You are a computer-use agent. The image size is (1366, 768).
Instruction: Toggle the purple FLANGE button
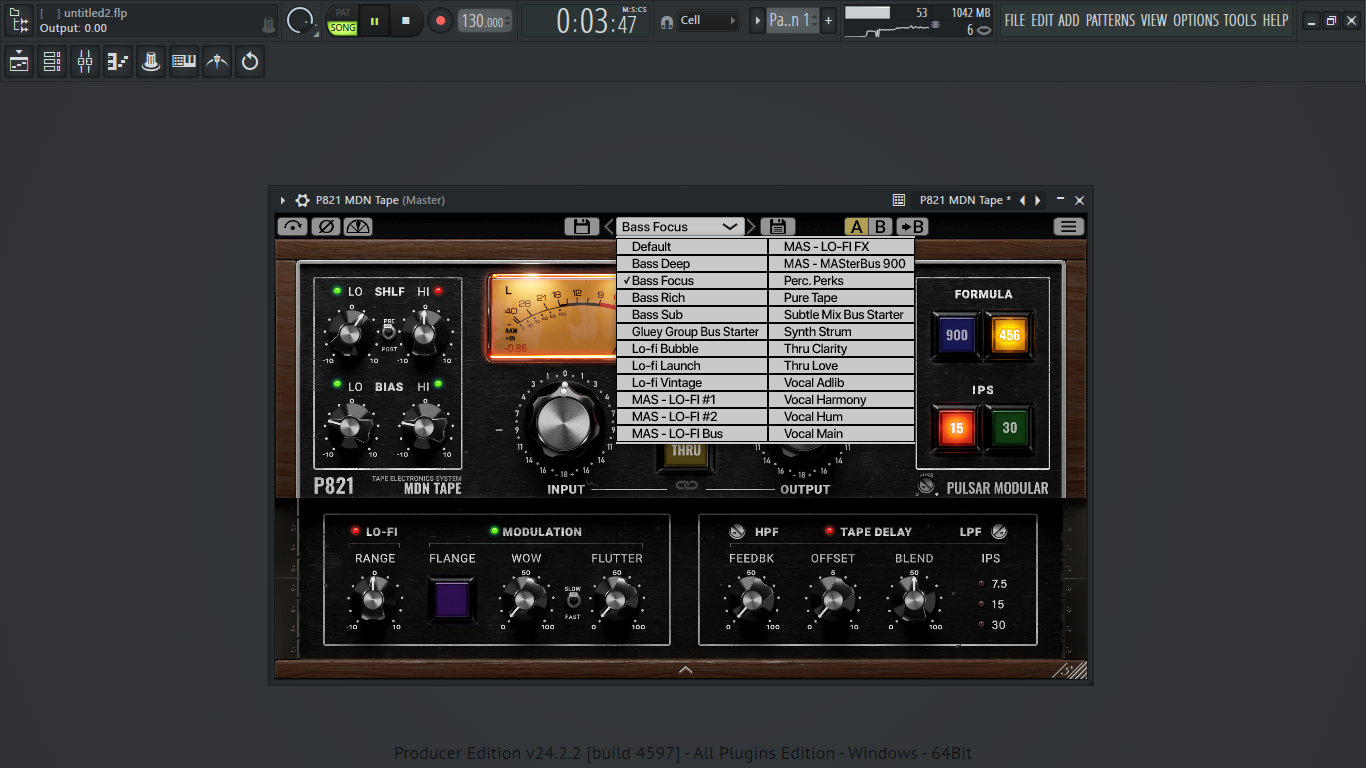point(452,599)
